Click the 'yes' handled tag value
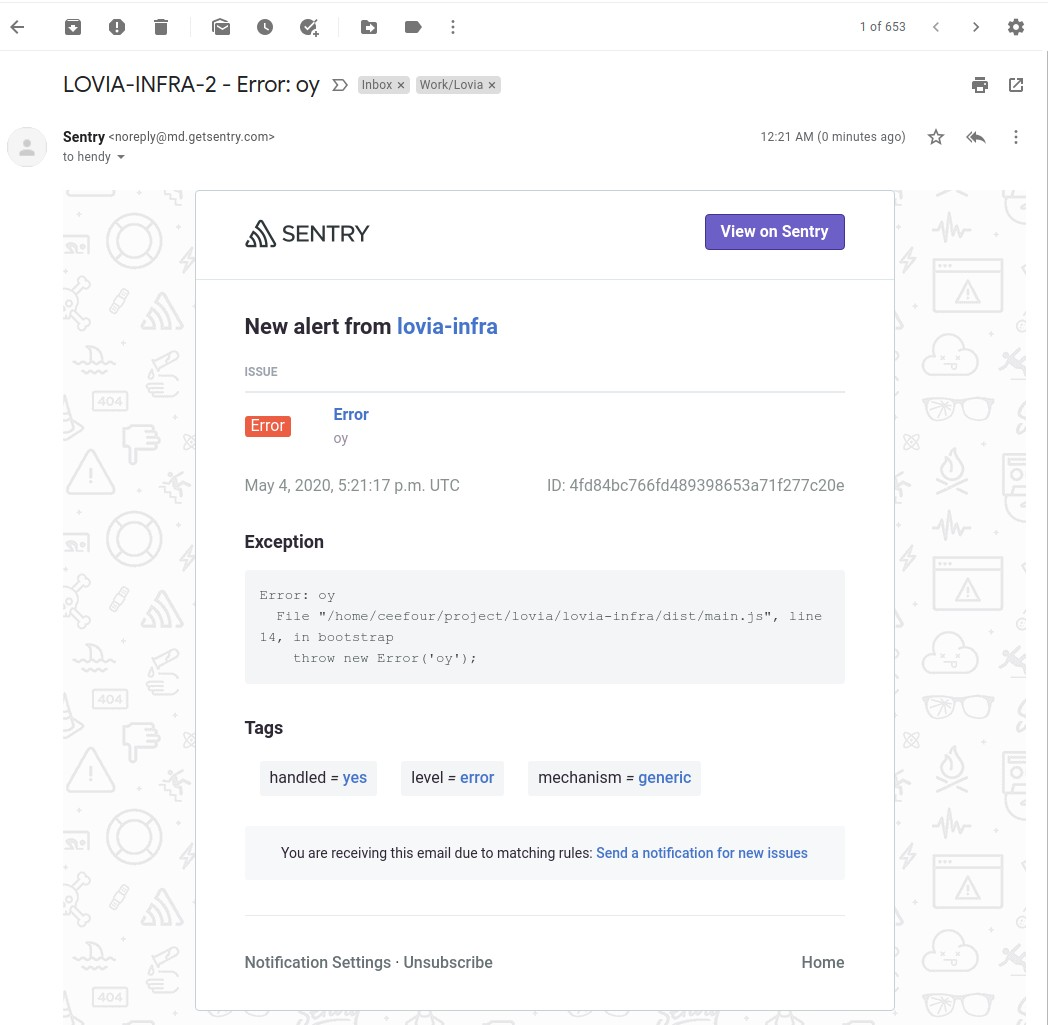The width and height of the screenshot is (1048, 1025). point(354,778)
